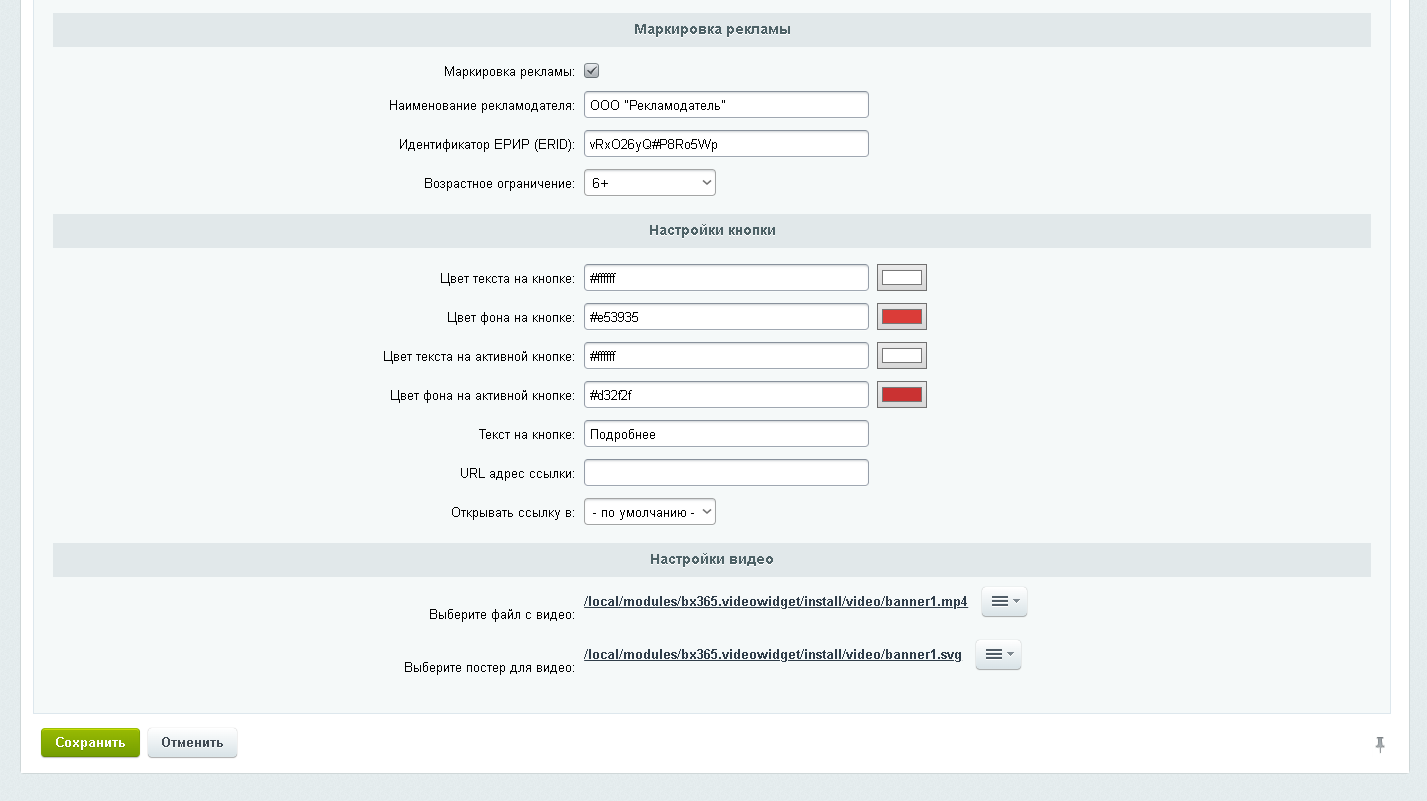Click the #d32f2f active background hex field
Viewport: 1427px width, 801px height.
pos(726,395)
